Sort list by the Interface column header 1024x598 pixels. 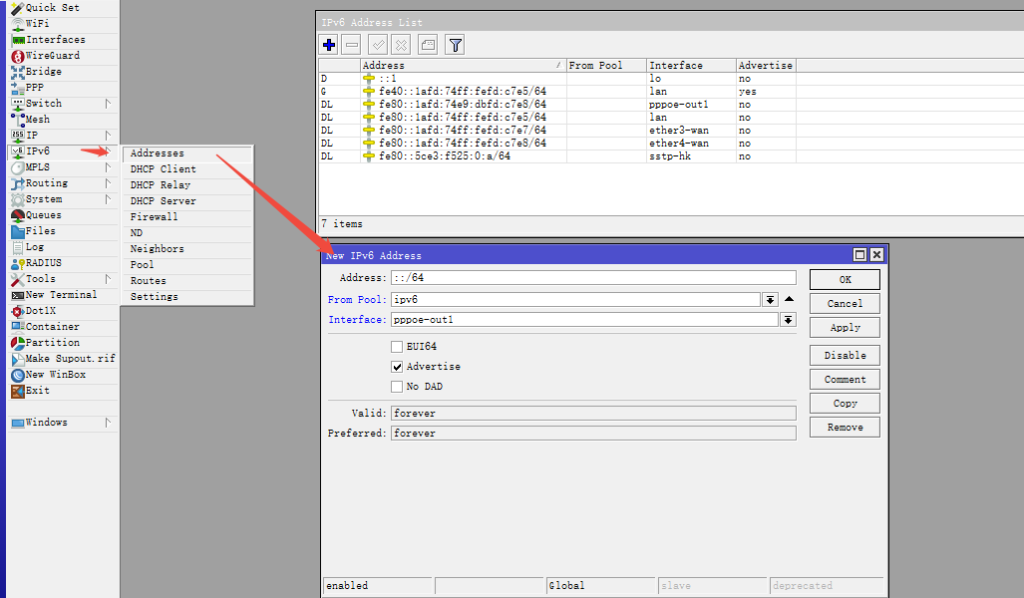click(690, 66)
